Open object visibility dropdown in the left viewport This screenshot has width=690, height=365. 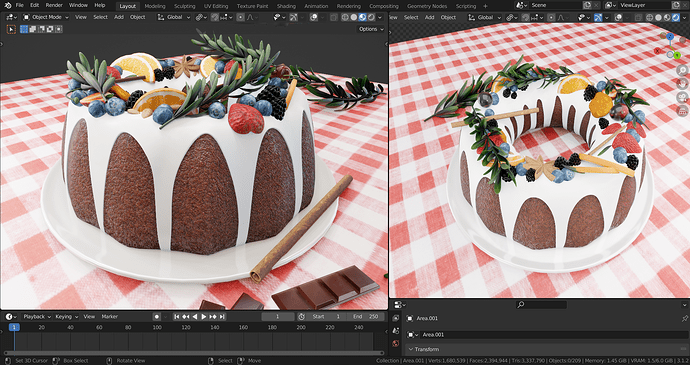278,17
